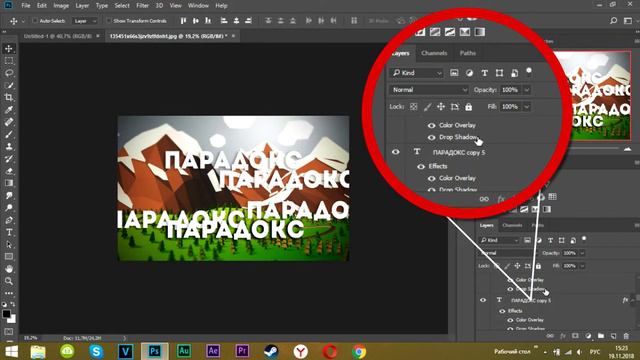Hide ПАРАДОКС copy 5 layer in unmagnified panel

(483, 300)
